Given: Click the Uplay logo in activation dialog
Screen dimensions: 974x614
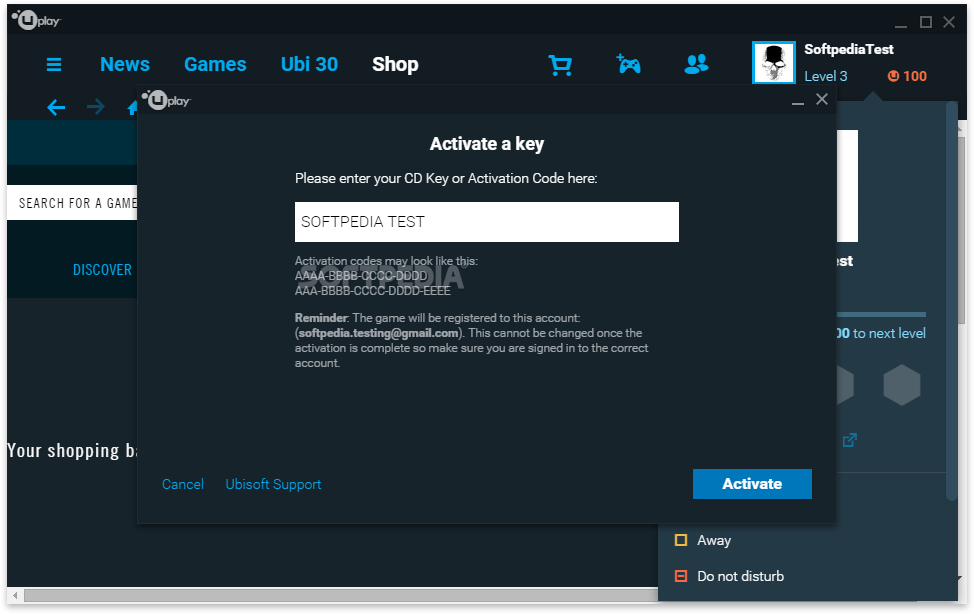Looking at the screenshot, I should 166,99.
